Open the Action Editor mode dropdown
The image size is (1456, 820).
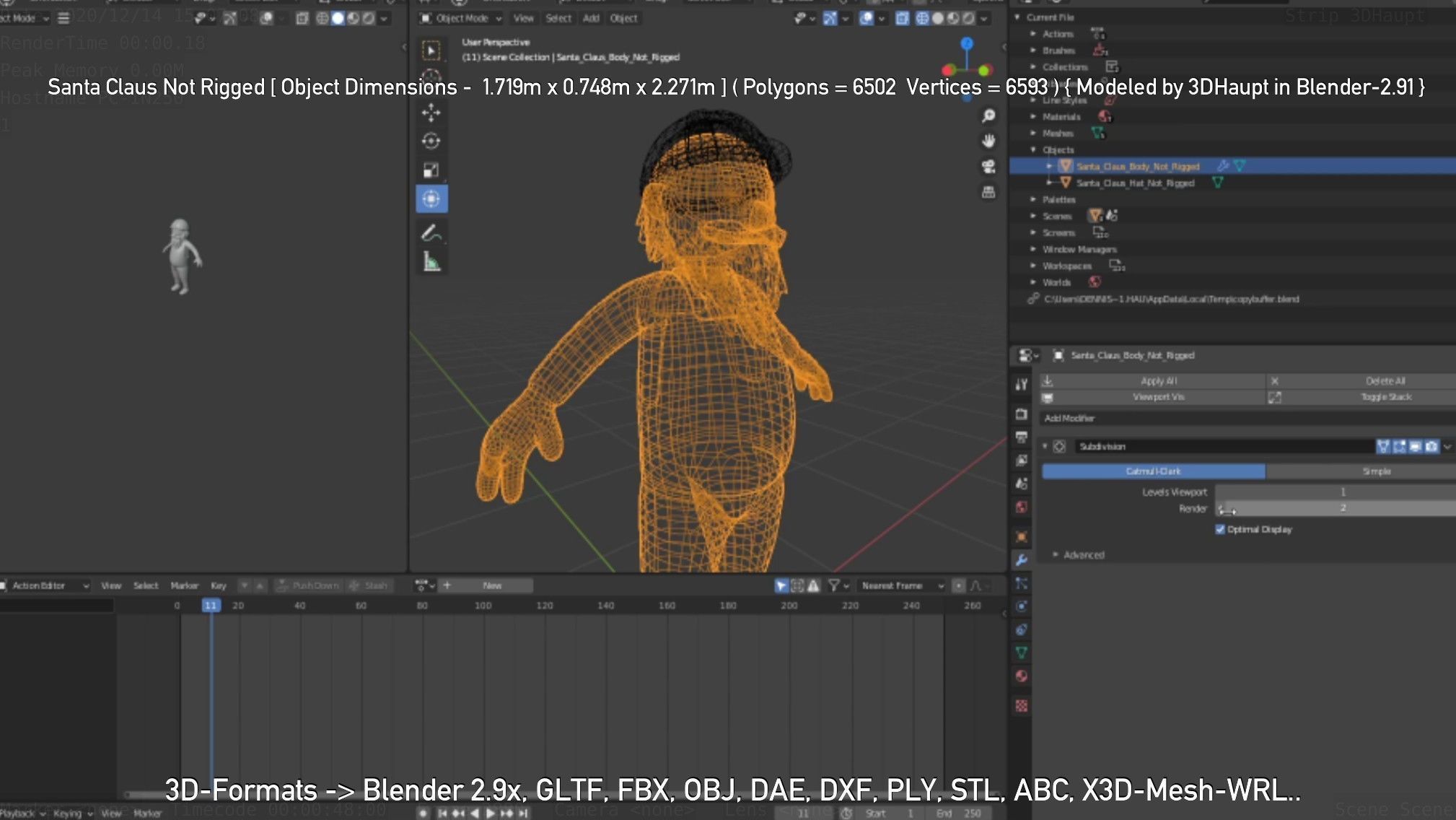(45, 585)
